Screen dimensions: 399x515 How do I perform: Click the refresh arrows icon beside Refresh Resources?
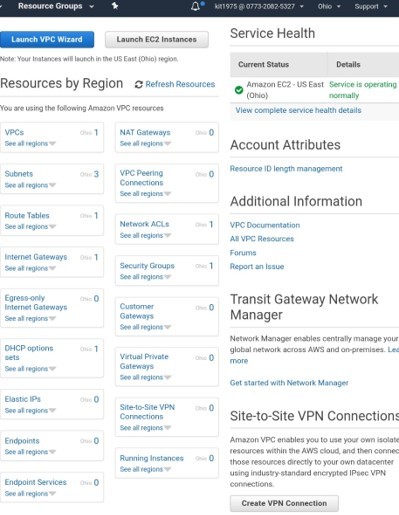pyautogui.click(x=139, y=85)
